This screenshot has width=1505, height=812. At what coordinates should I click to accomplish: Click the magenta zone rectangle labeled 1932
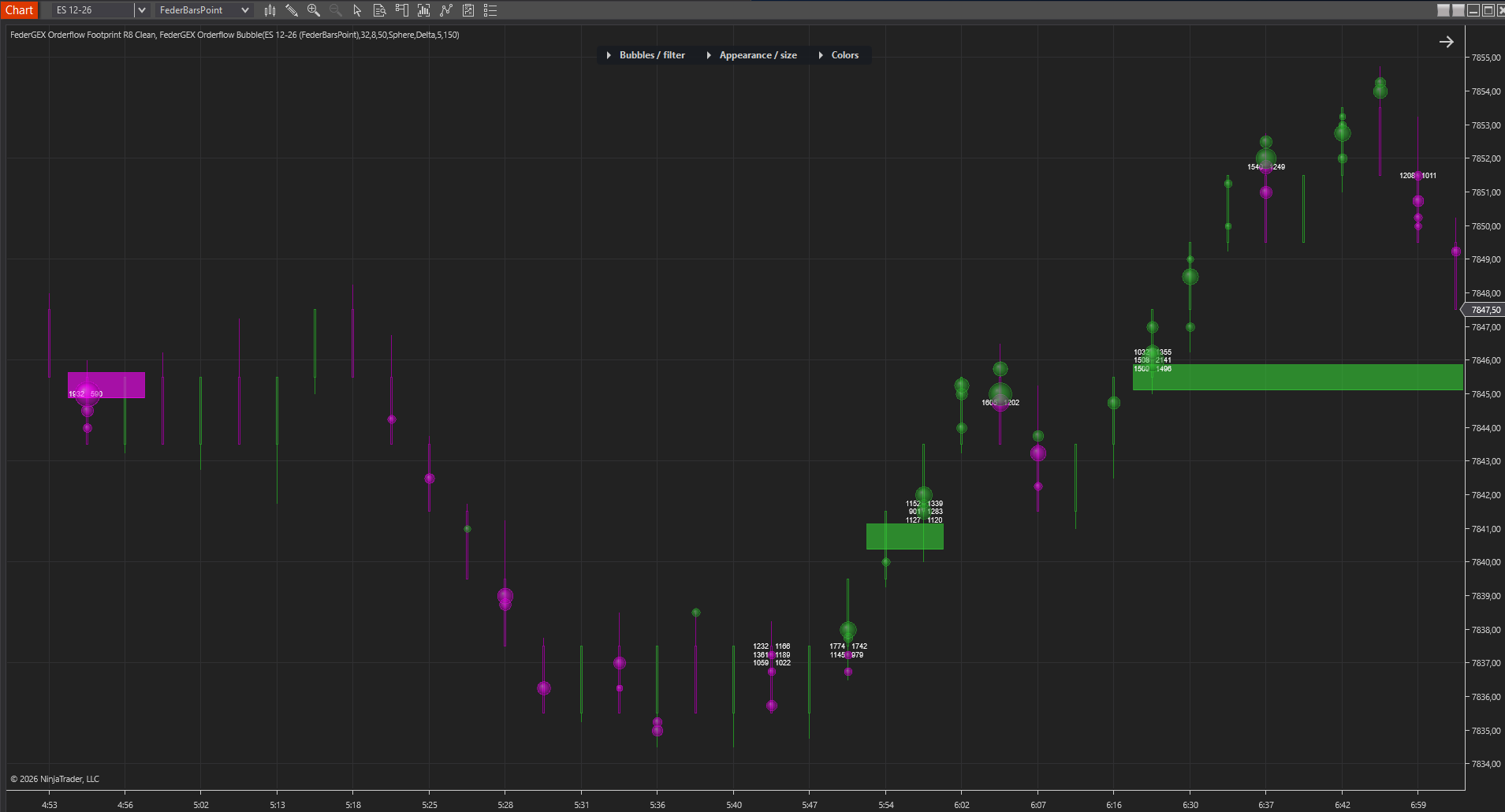coord(106,385)
